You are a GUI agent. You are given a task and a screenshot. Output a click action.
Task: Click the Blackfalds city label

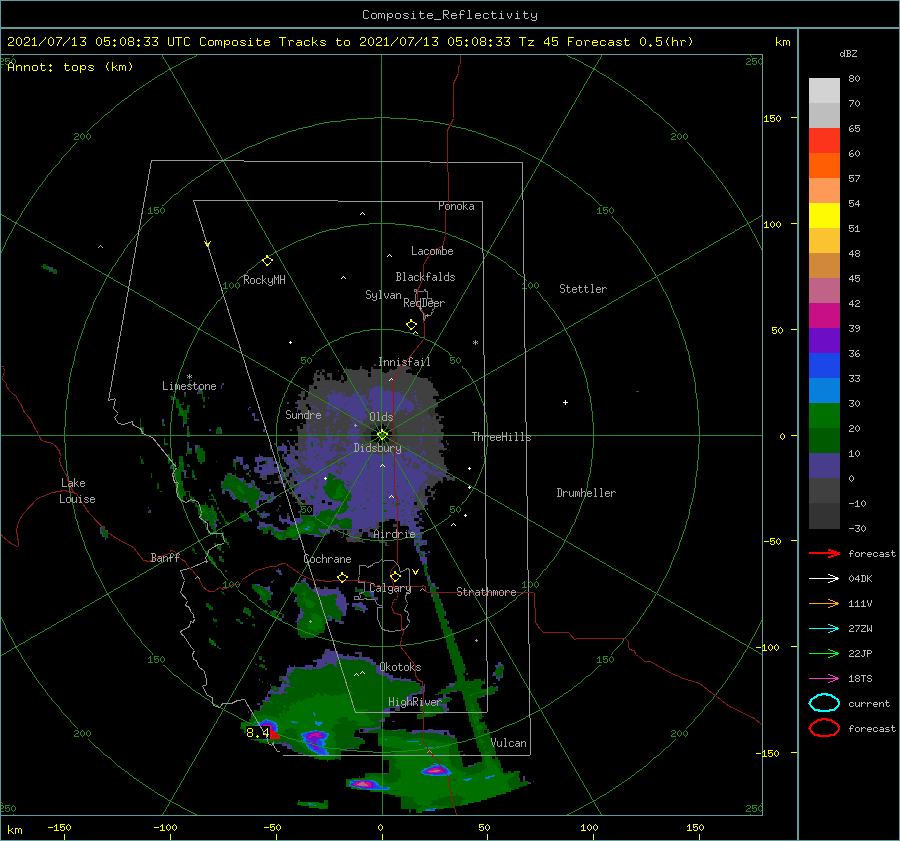425,277
